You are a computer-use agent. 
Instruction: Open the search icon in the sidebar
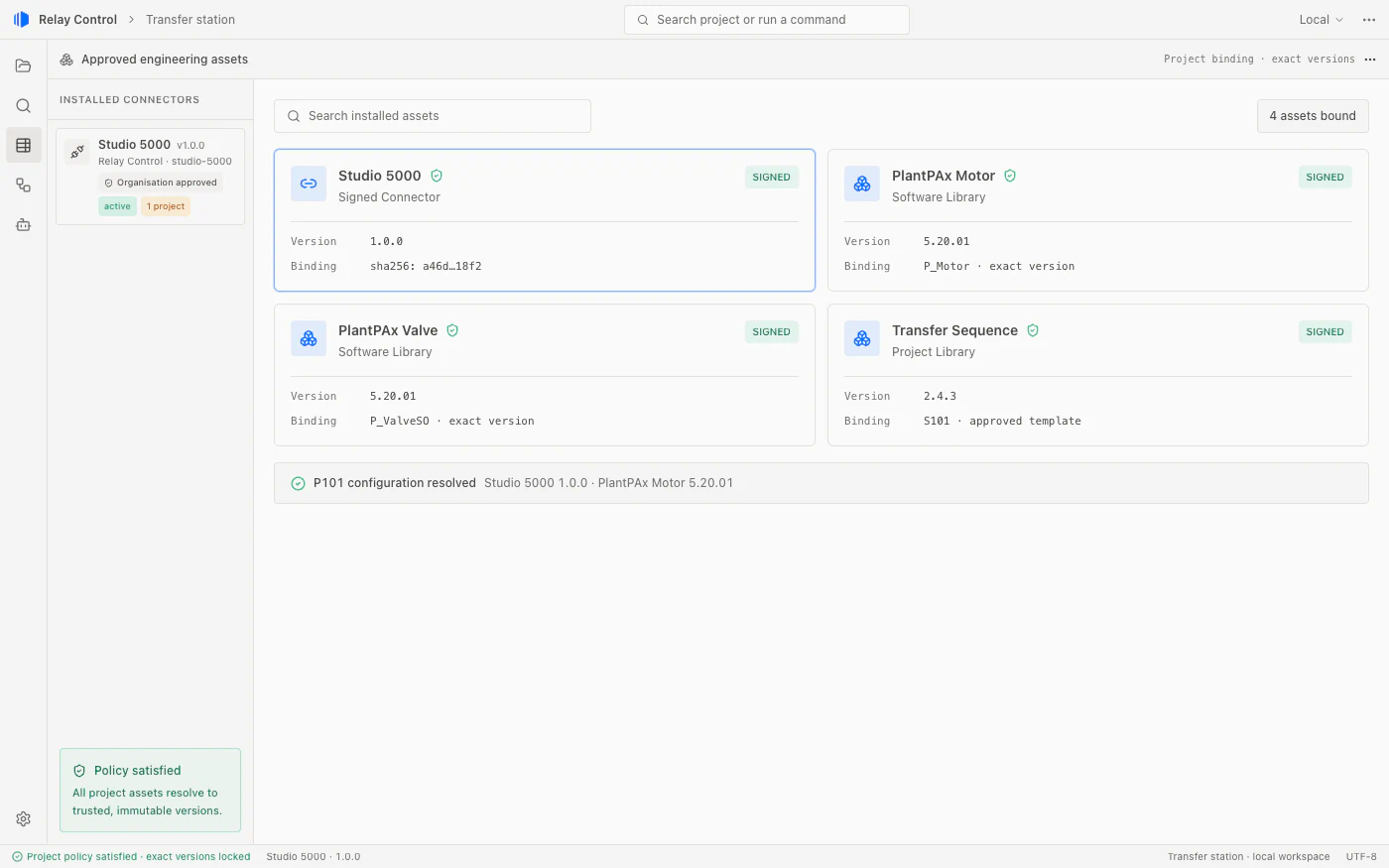24,106
